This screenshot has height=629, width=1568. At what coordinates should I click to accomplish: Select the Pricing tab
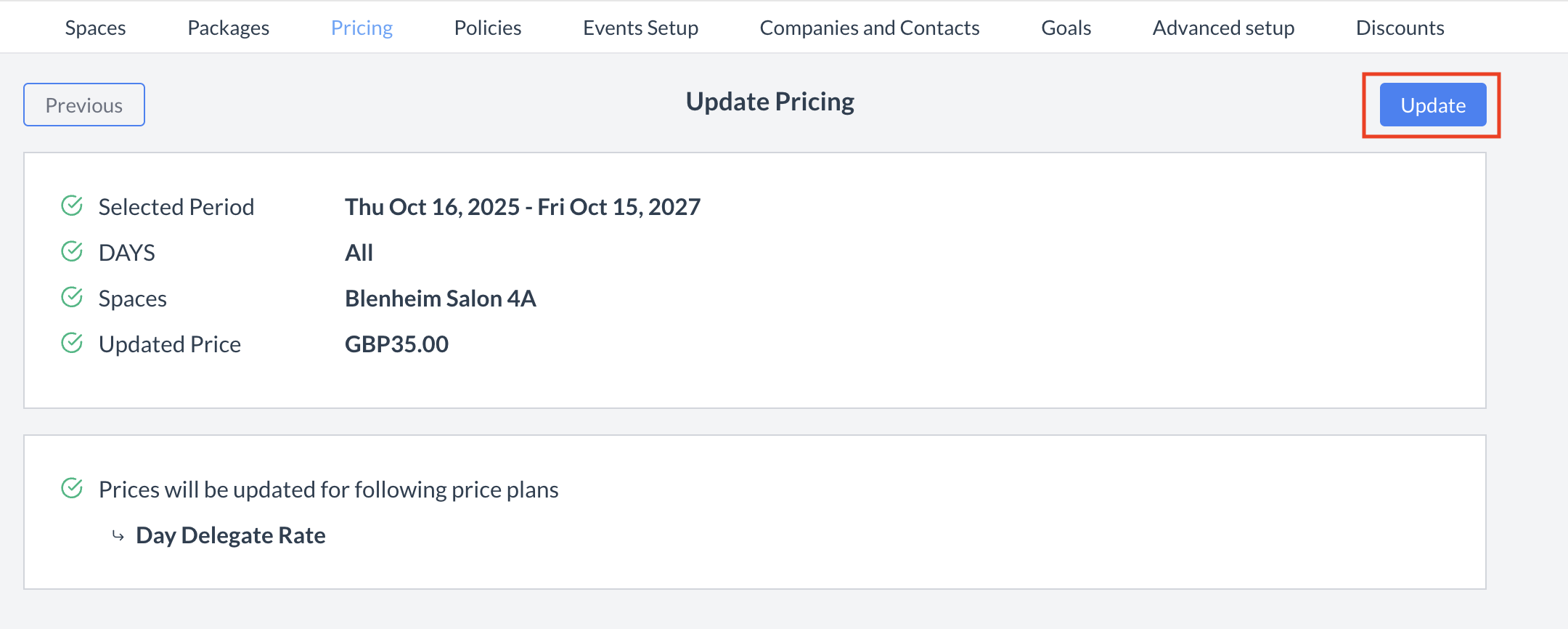[362, 28]
